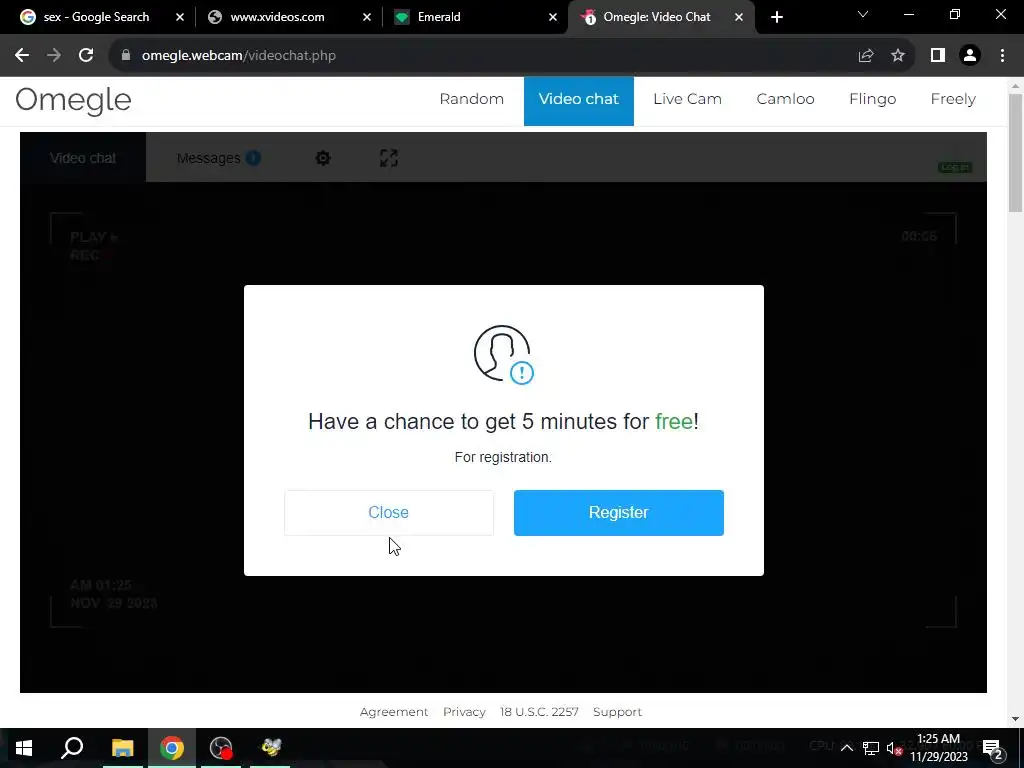Click the scrollbar down arrow
This screenshot has width=1024, height=768.
coord(1015,719)
